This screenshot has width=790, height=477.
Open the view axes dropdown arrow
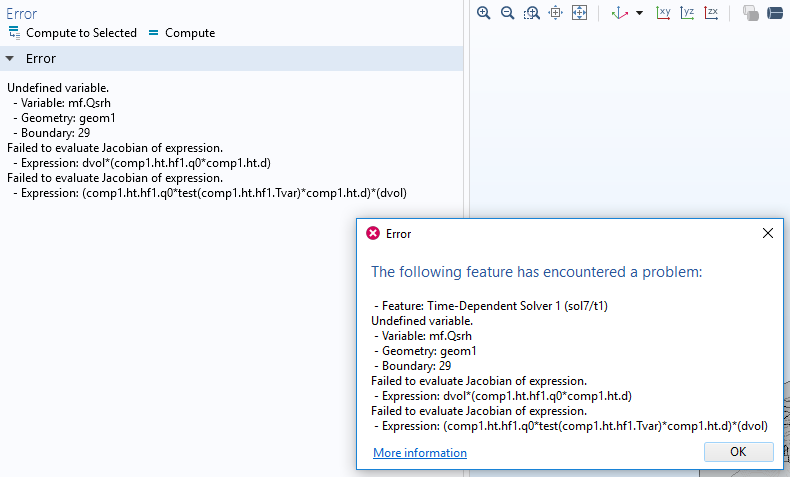tap(639, 14)
